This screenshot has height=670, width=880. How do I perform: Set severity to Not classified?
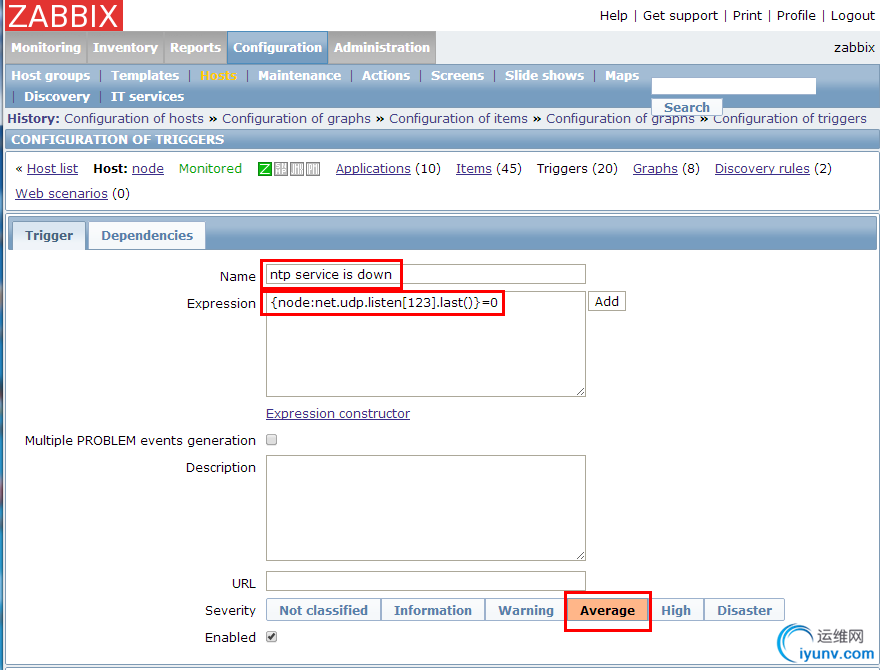pos(323,610)
